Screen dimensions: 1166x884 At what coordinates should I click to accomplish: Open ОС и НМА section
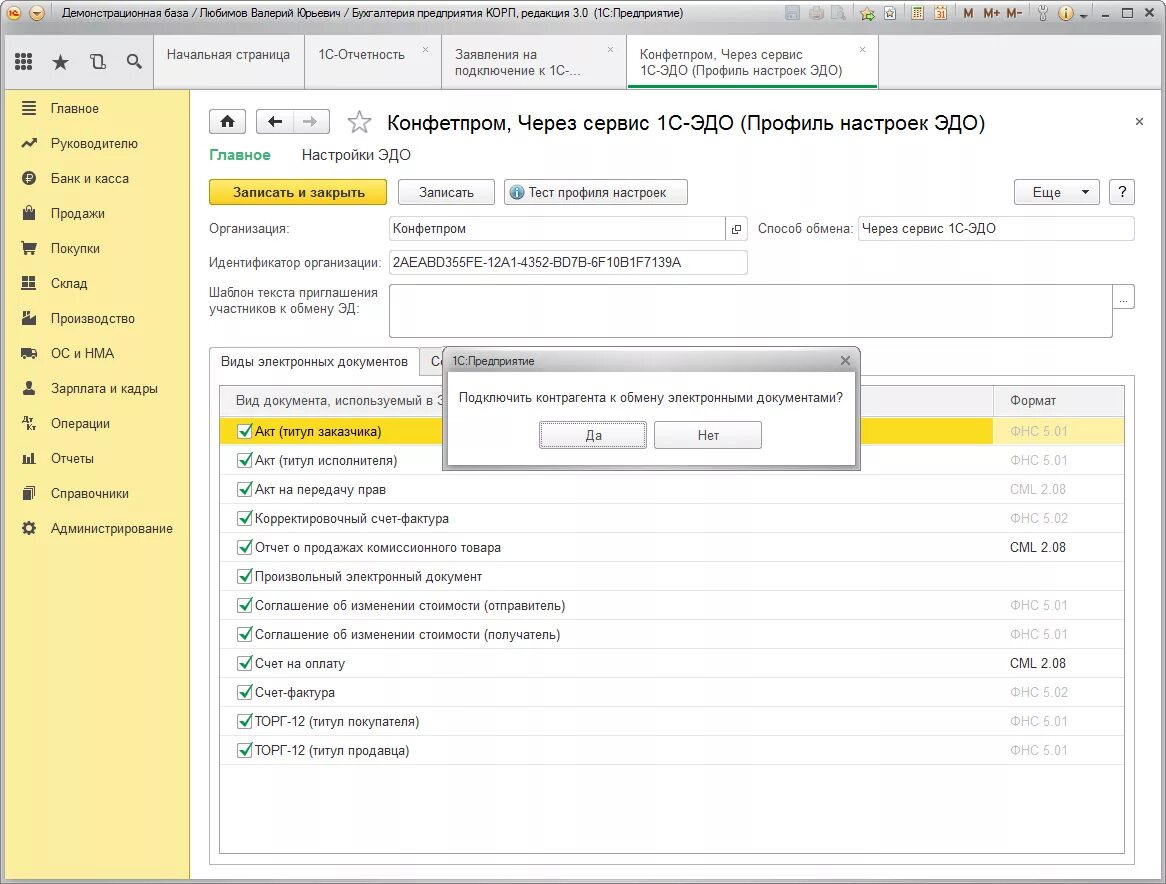(x=82, y=353)
